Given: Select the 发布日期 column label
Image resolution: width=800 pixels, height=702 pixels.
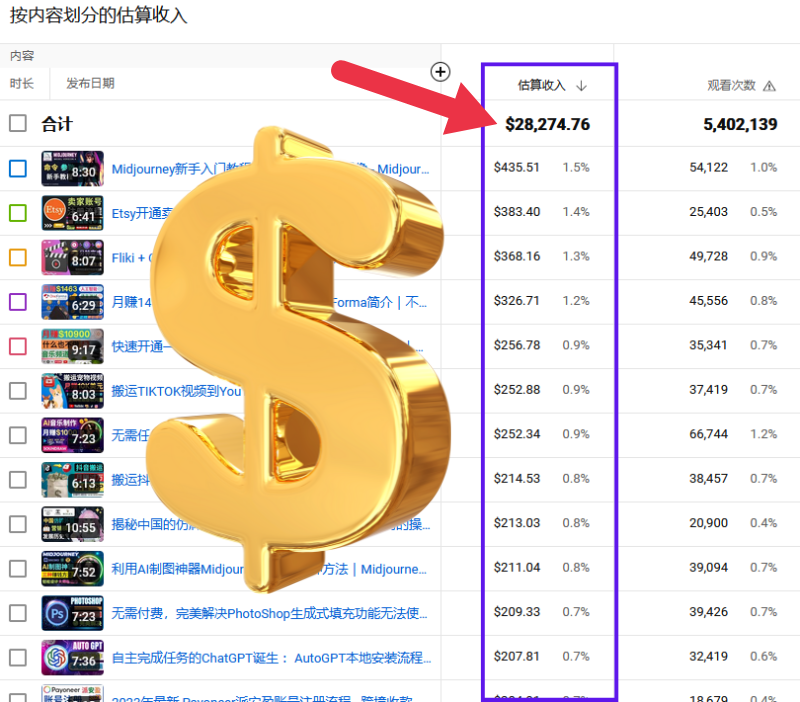Looking at the screenshot, I should pyautogui.click(x=90, y=83).
